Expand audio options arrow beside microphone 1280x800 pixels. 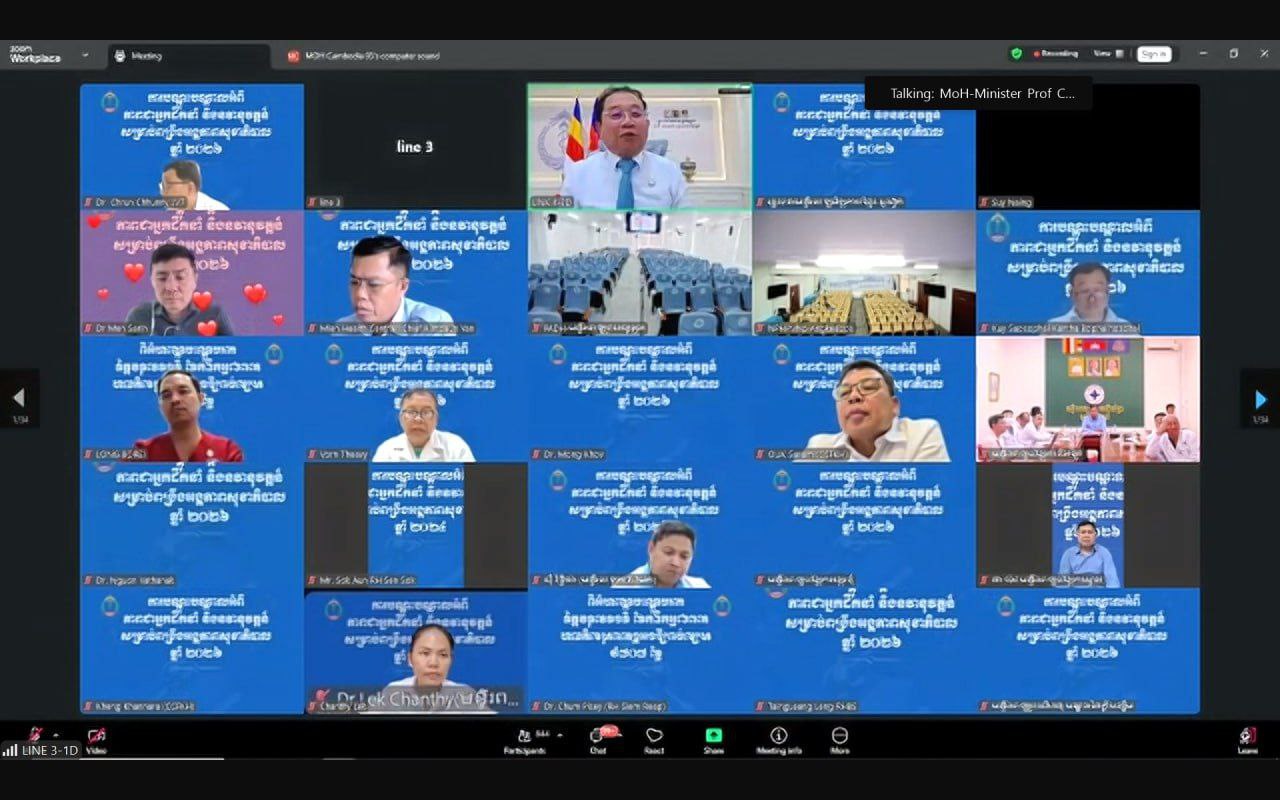point(56,734)
